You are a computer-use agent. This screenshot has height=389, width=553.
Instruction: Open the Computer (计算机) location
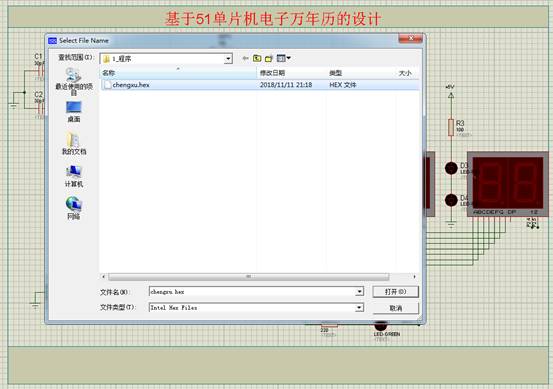point(74,176)
